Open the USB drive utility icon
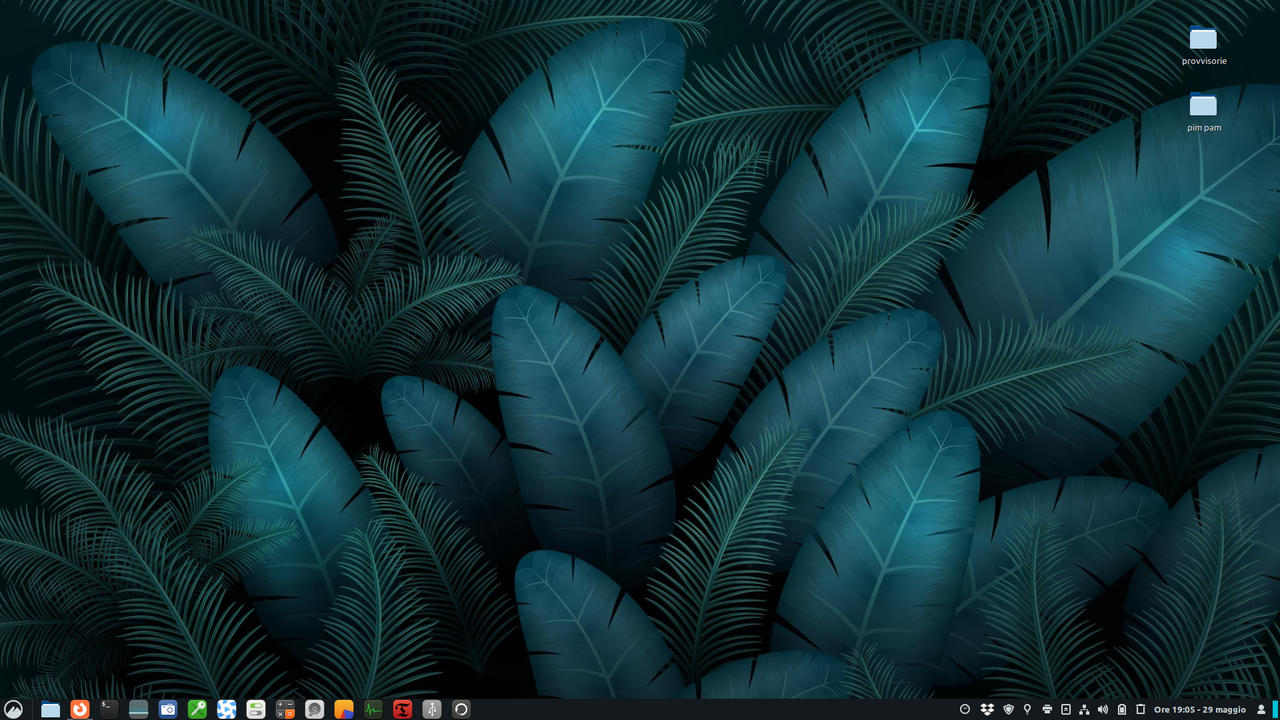1280x720 pixels. click(x=431, y=709)
